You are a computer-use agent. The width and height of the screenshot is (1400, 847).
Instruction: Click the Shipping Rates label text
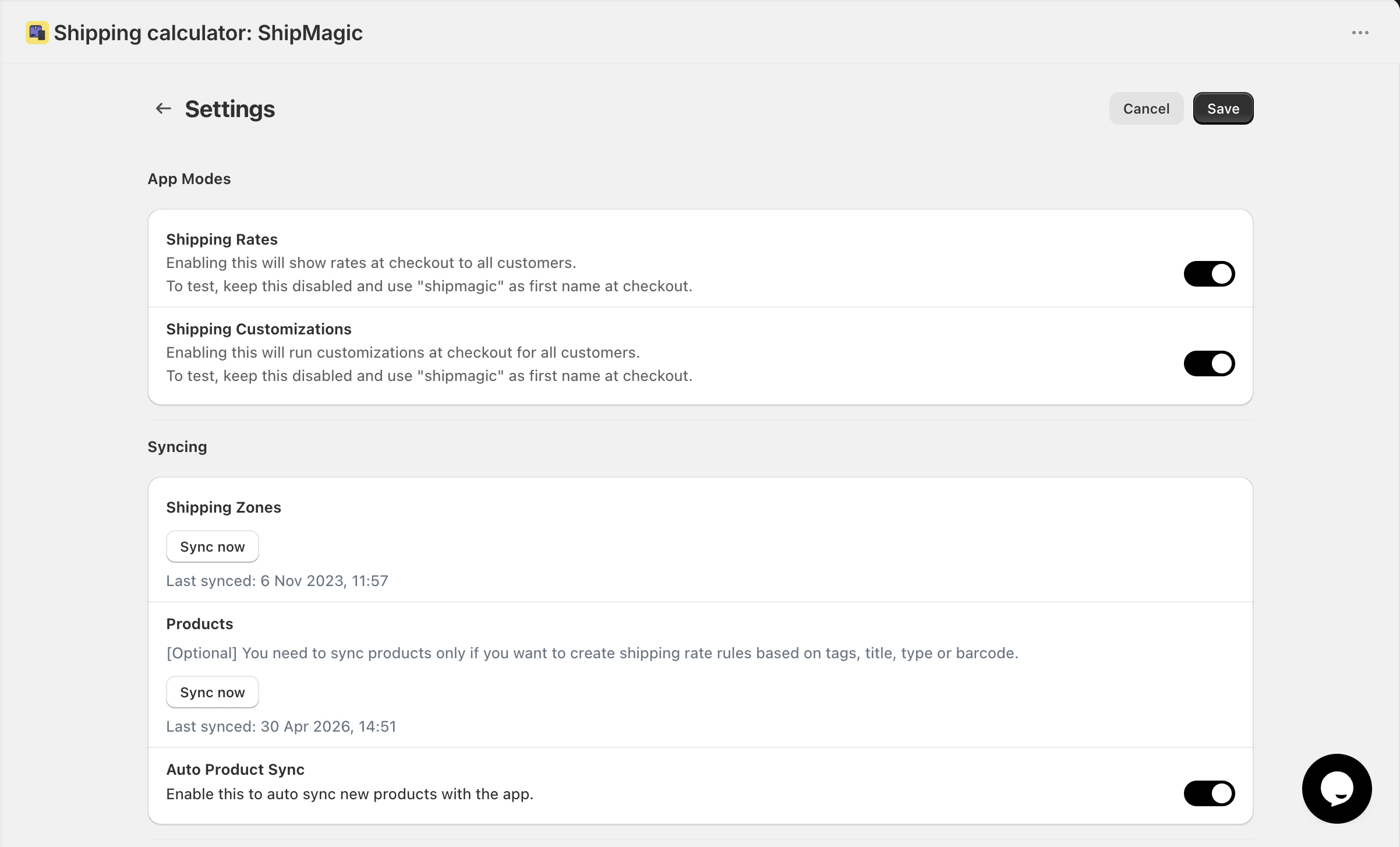coord(222,239)
